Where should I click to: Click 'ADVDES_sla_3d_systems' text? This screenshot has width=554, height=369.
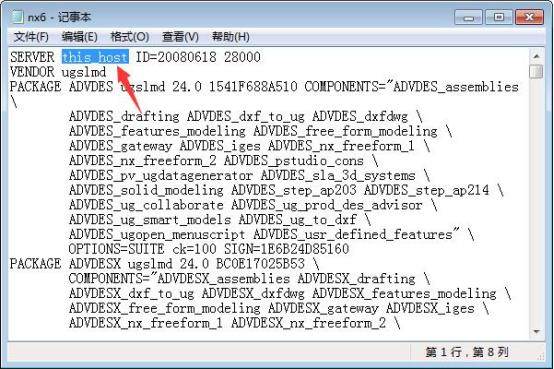tap(338, 176)
